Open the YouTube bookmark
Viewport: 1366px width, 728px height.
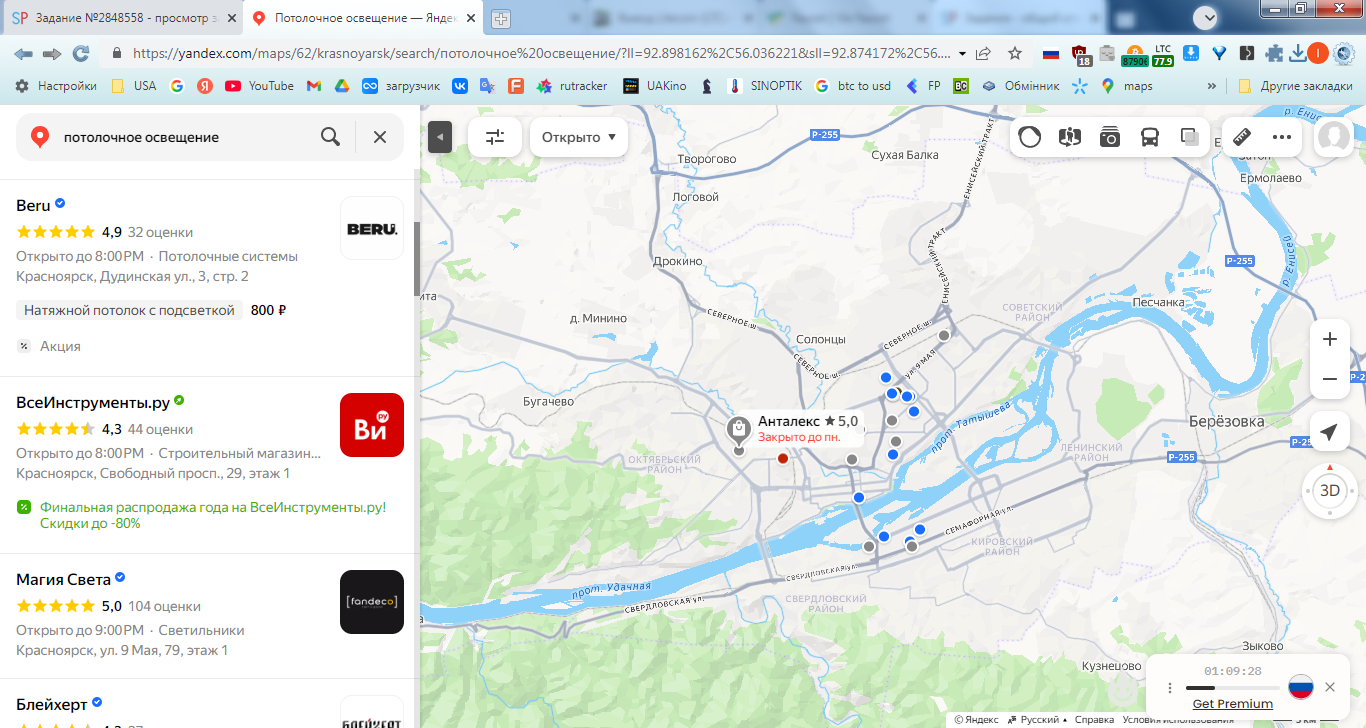tap(260, 86)
